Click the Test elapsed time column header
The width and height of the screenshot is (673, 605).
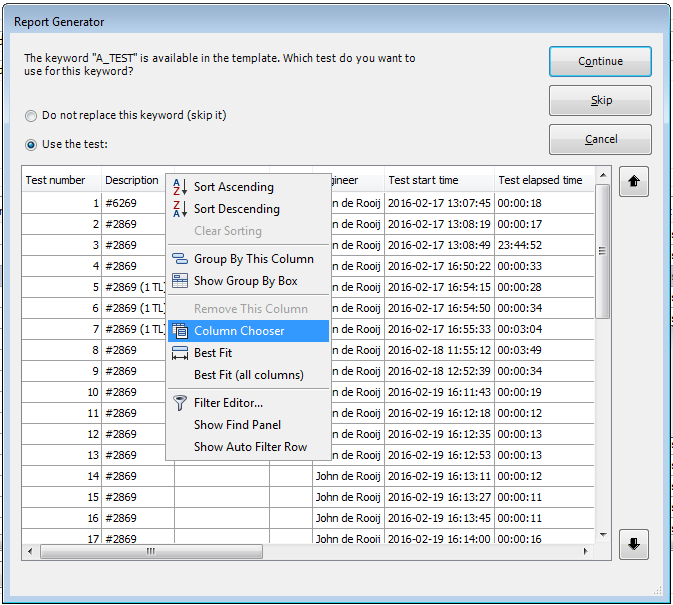point(544,180)
